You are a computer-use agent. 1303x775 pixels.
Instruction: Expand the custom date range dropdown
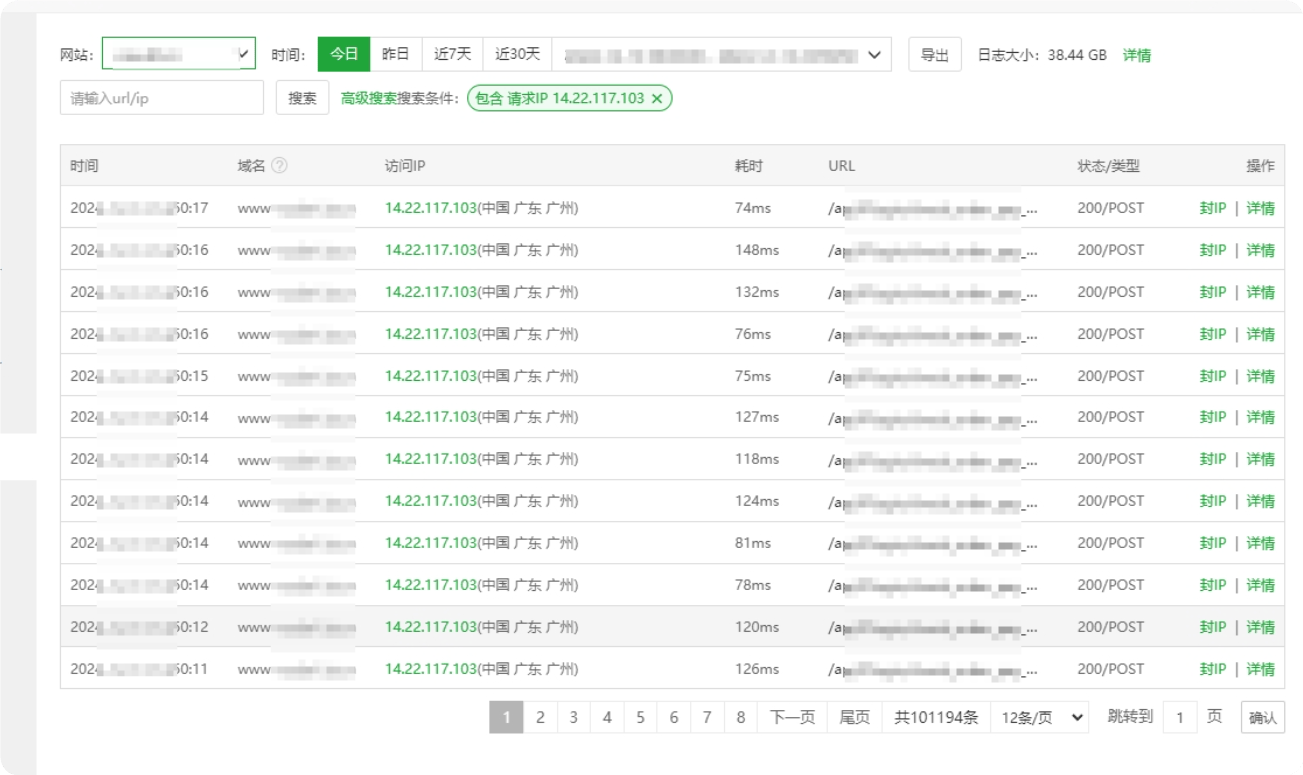tap(873, 54)
